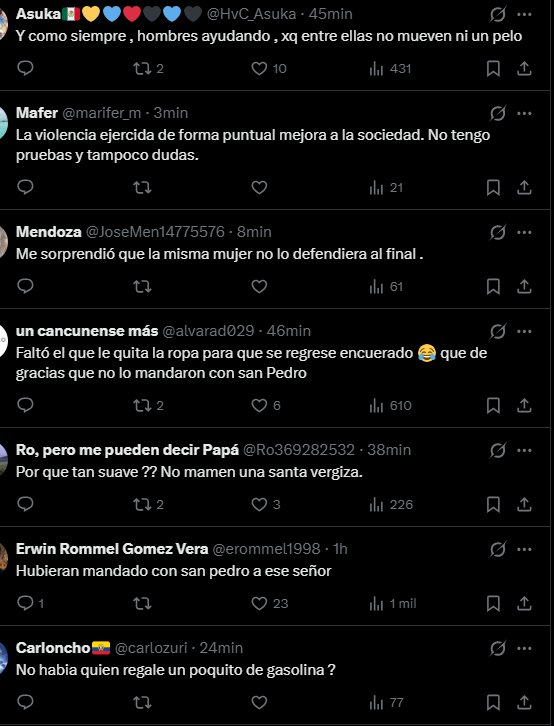Retweet Asuka's tweet about hombres ayudando
This screenshot has width=554, height=726.
pyautogui.click(x=148, y=69)
